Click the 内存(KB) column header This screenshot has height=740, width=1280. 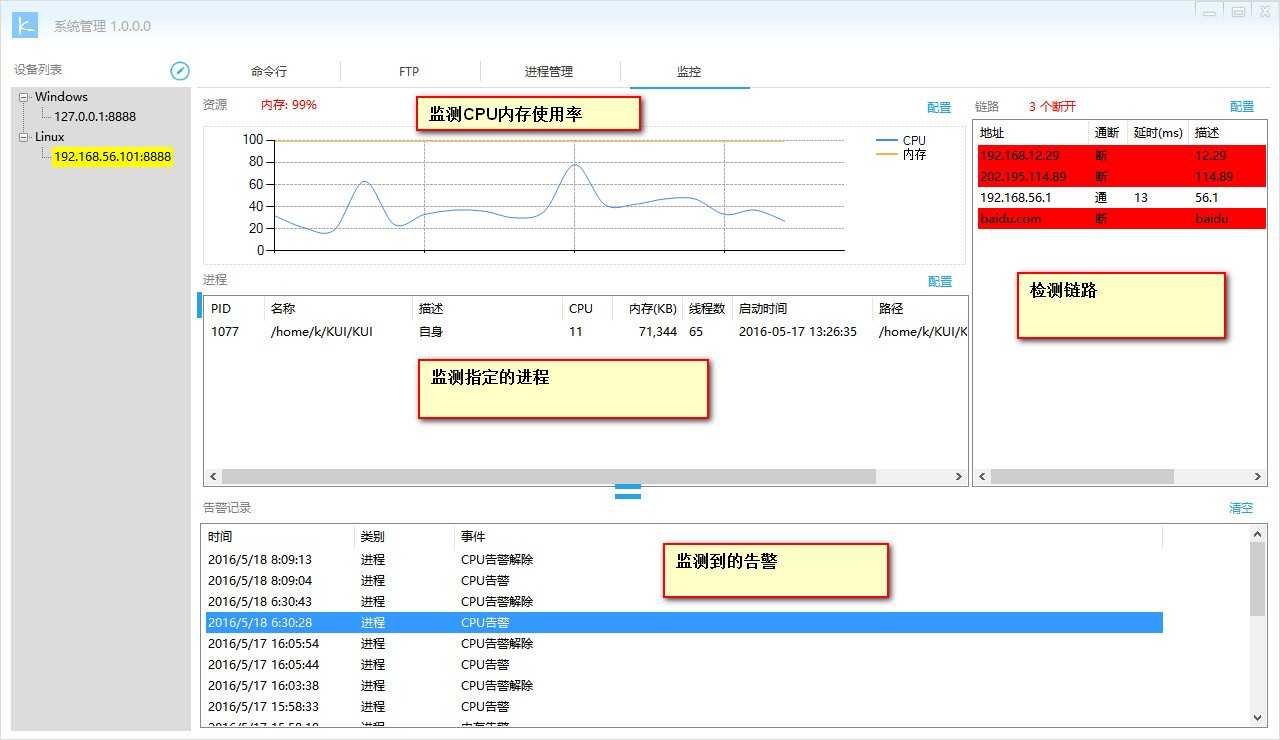point(647,308)
